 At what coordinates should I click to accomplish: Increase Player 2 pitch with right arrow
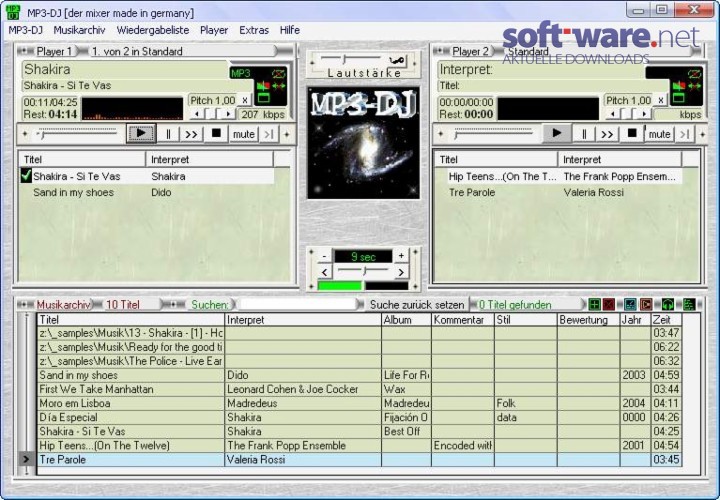(x=644, y=114)
